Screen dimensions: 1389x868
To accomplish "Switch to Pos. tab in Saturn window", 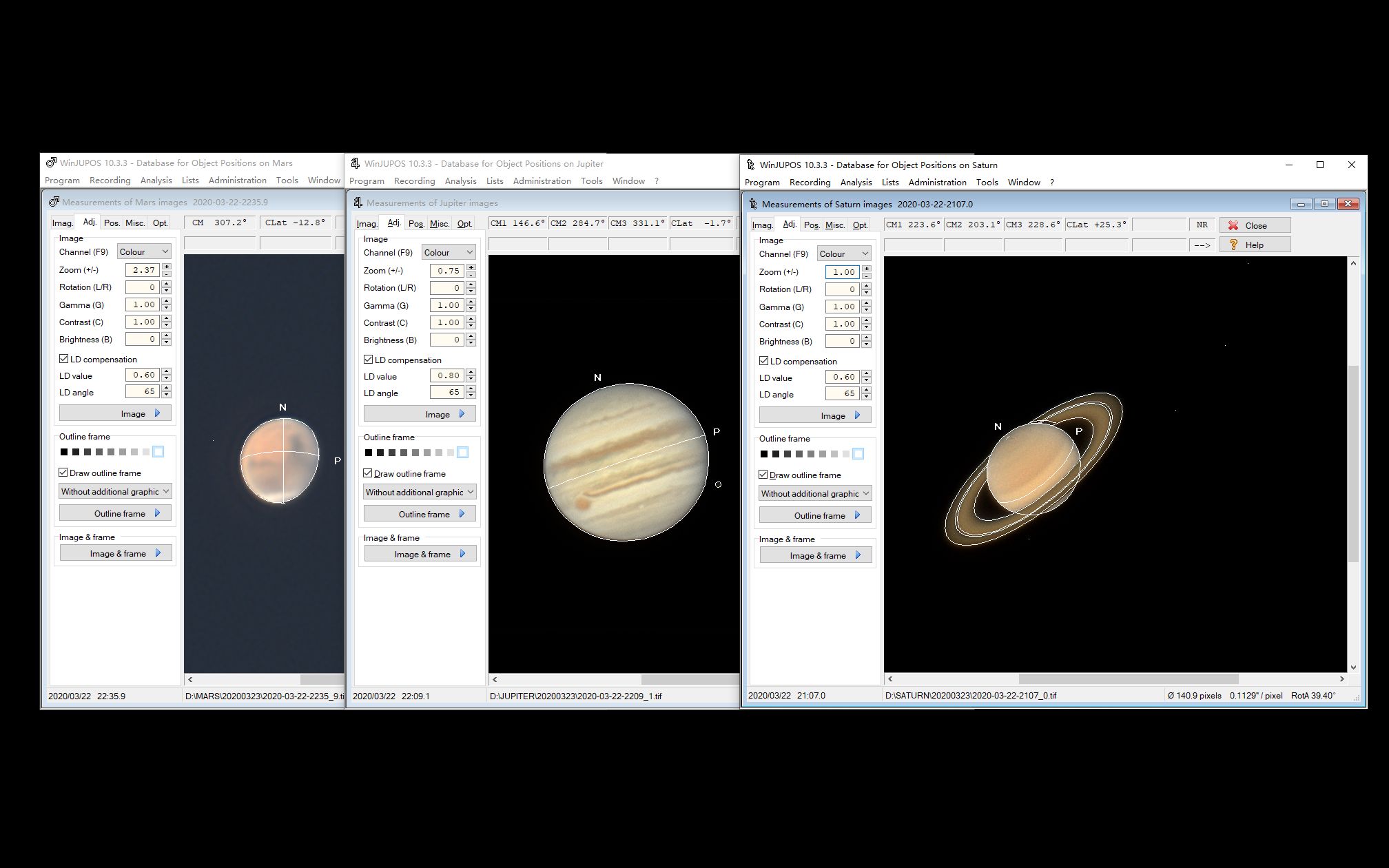I will click(812, 225).
